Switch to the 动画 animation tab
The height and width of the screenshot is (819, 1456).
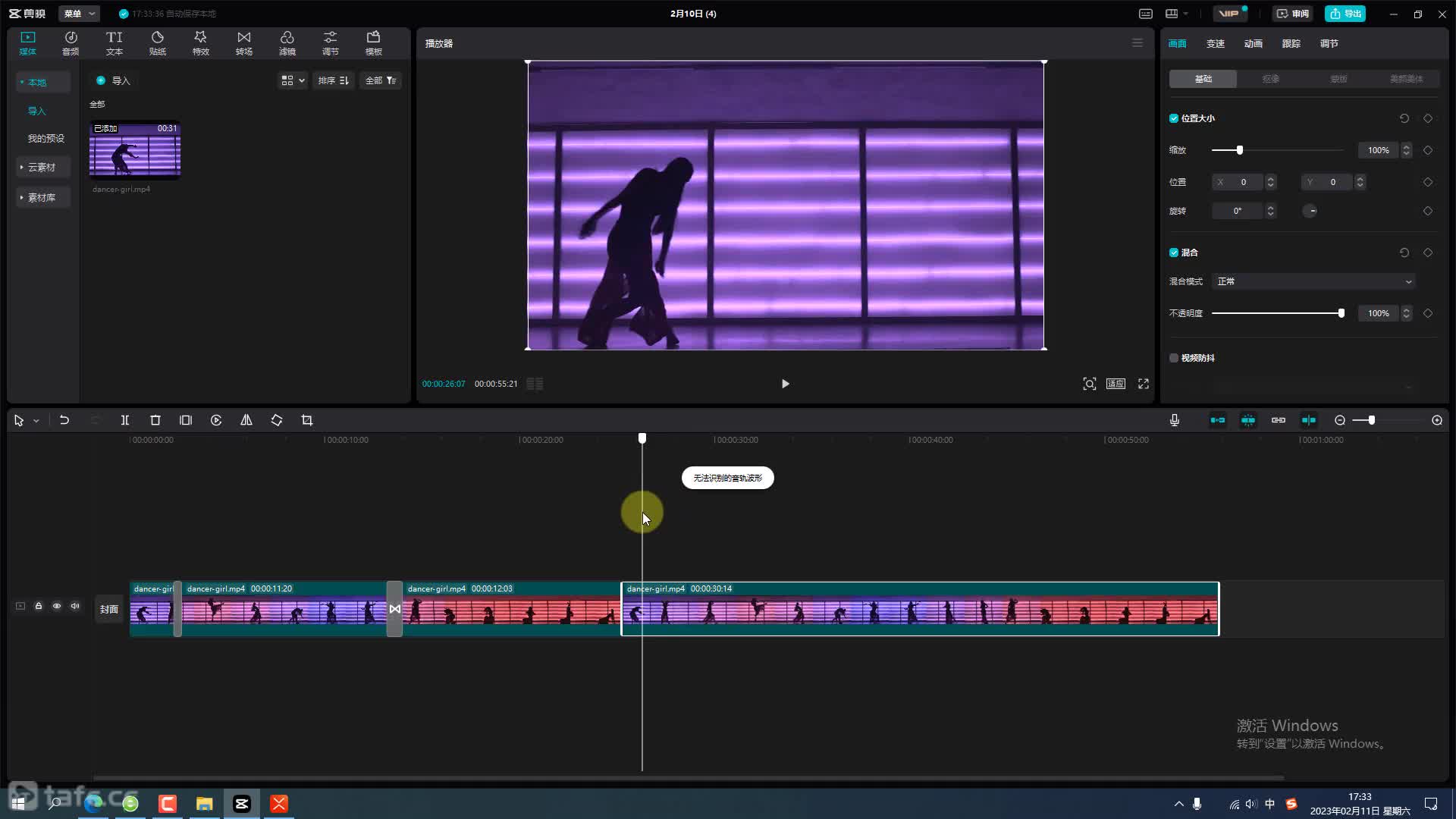pos(1254,43)
